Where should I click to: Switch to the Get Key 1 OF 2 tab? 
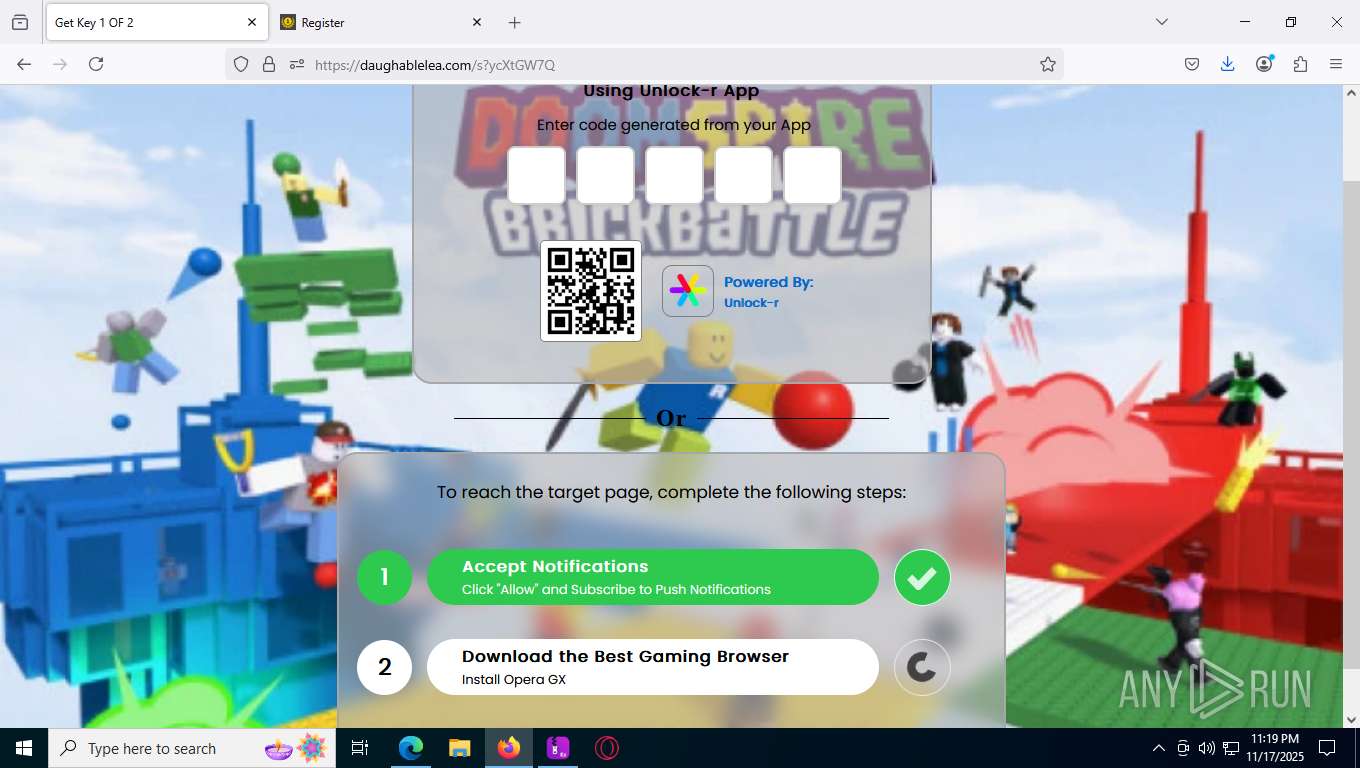tap(156, 22)
